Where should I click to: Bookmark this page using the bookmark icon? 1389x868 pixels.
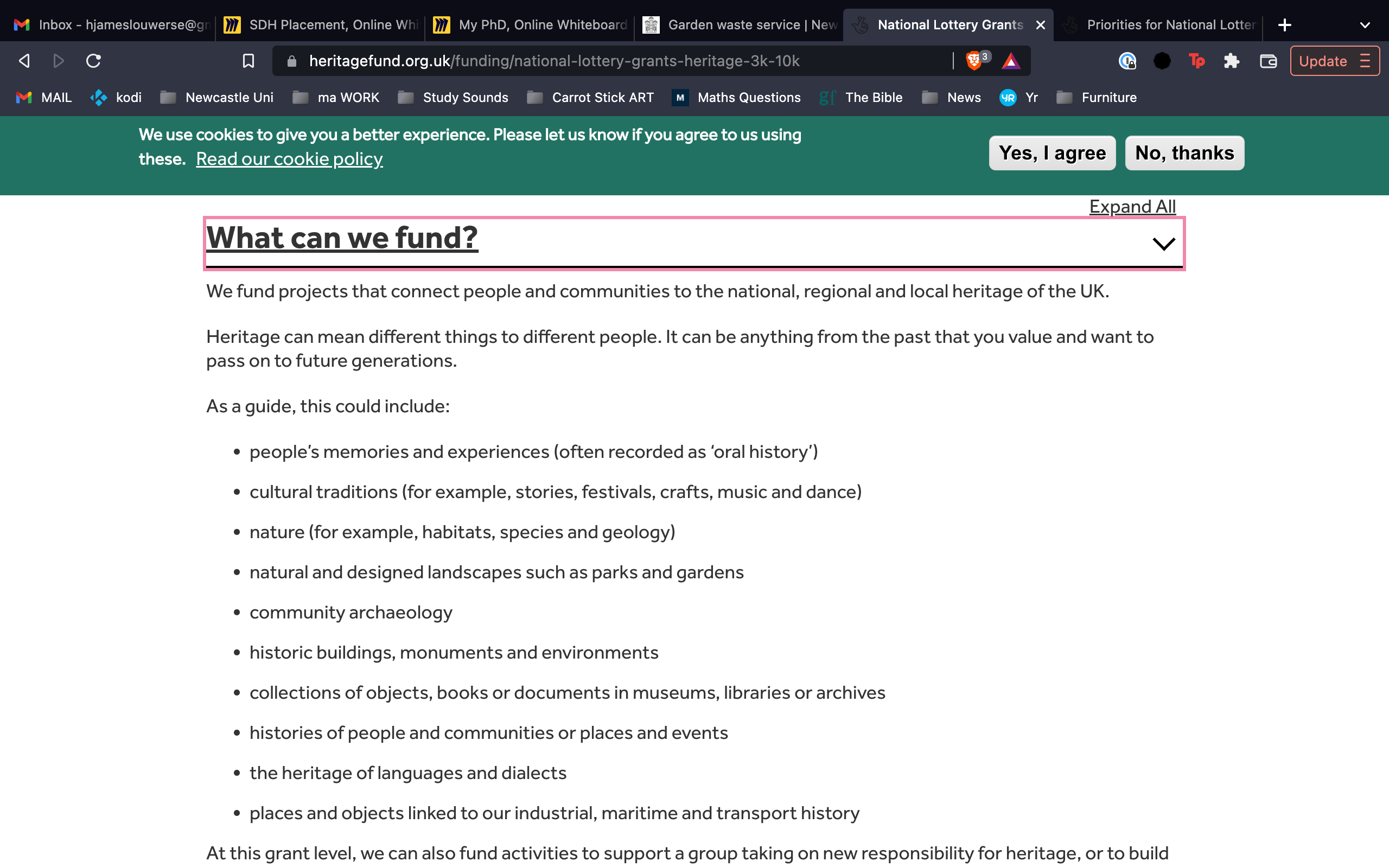[x=248, y=61]
